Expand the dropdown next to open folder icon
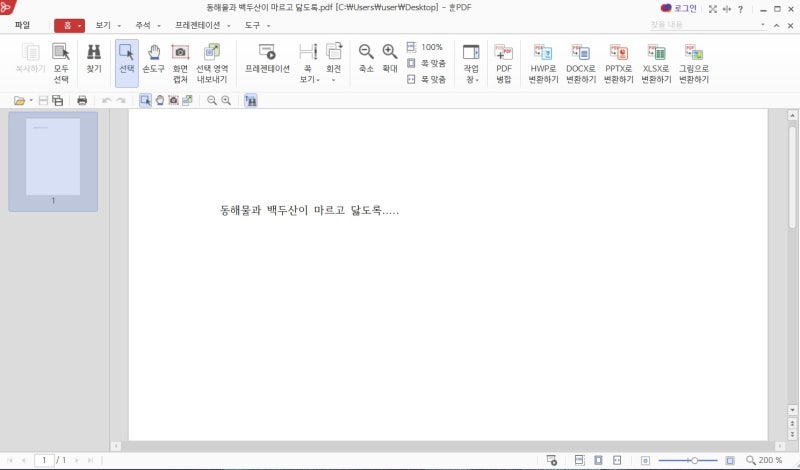The width and height of the screenshot is (800, 470). pyautogui.click(x=31, y=101)
